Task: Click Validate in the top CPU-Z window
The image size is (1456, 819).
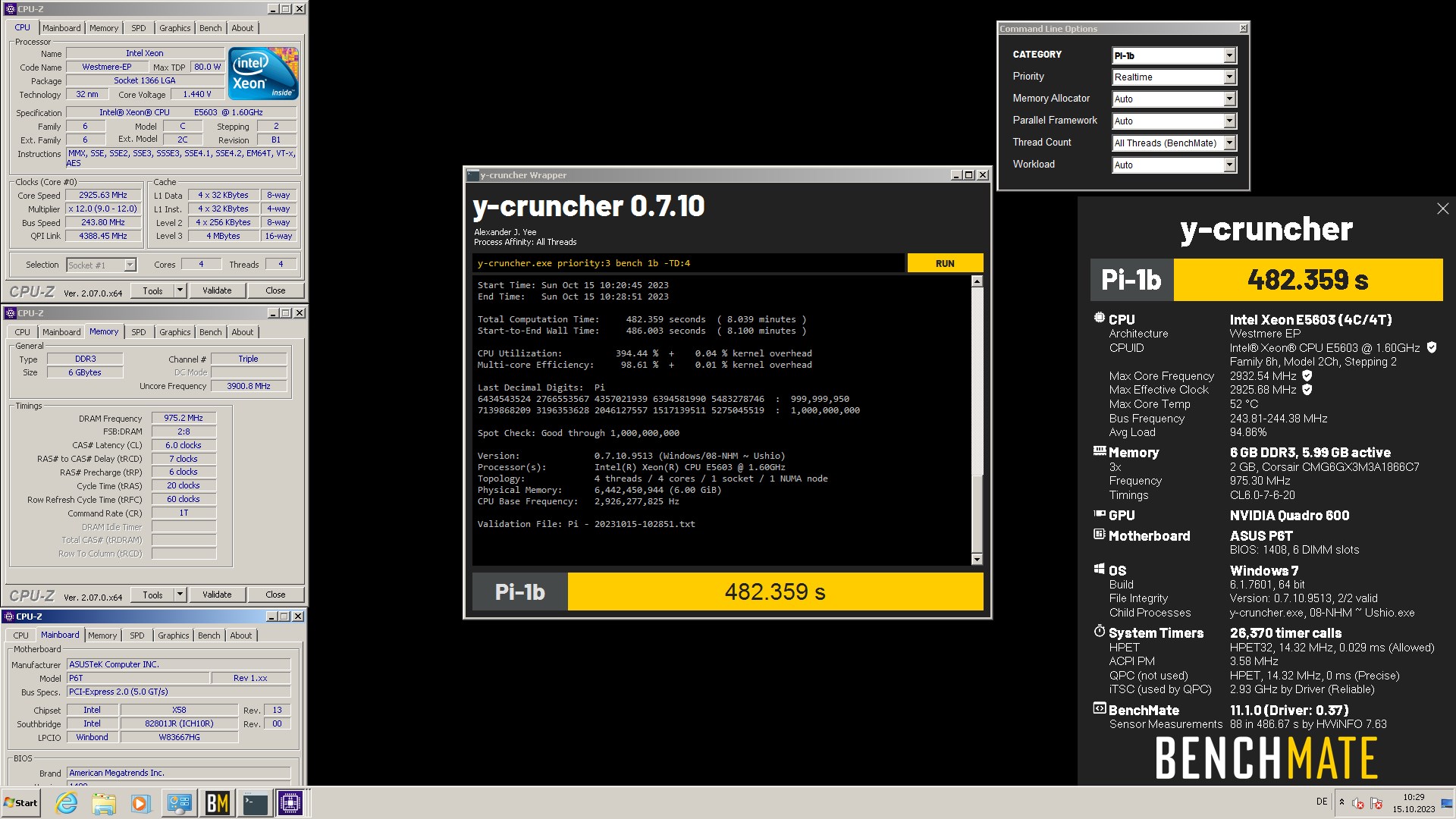Action: click(217, 290)
